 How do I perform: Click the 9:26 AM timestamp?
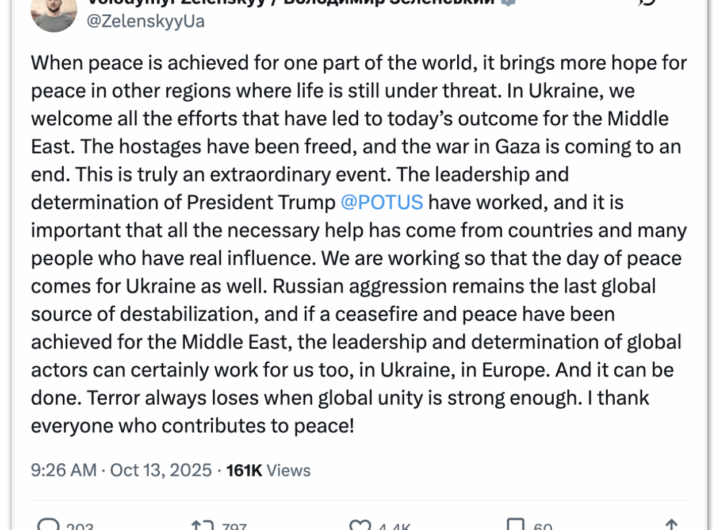pyautogui.click(x=63, y=469)
